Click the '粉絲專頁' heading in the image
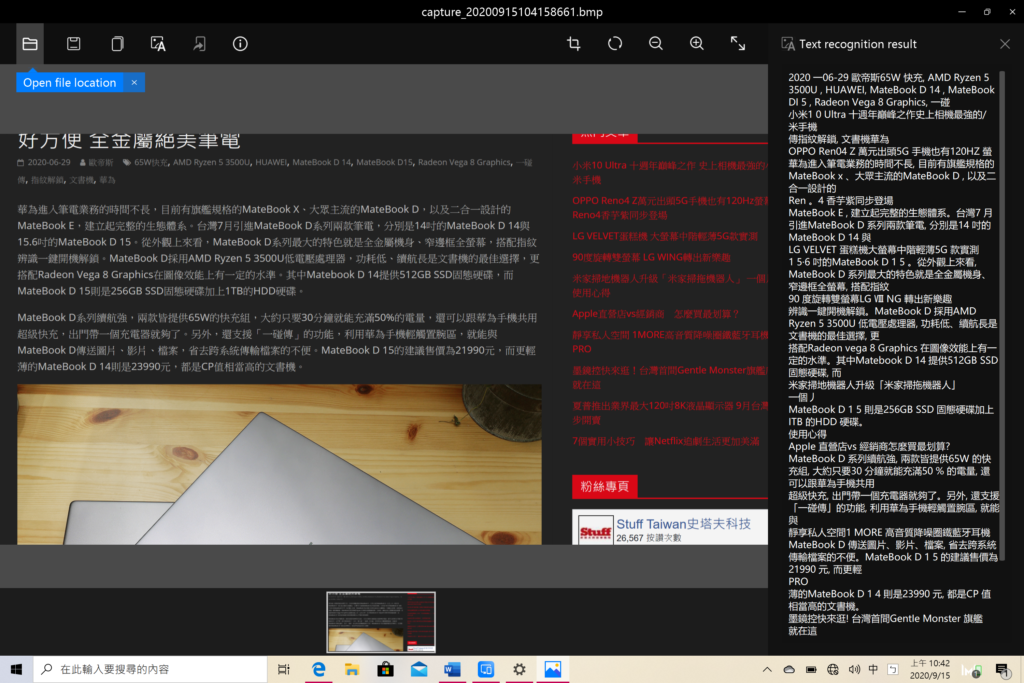The height and width of the screenshot is (683, 1024). (x=604, y=486)
